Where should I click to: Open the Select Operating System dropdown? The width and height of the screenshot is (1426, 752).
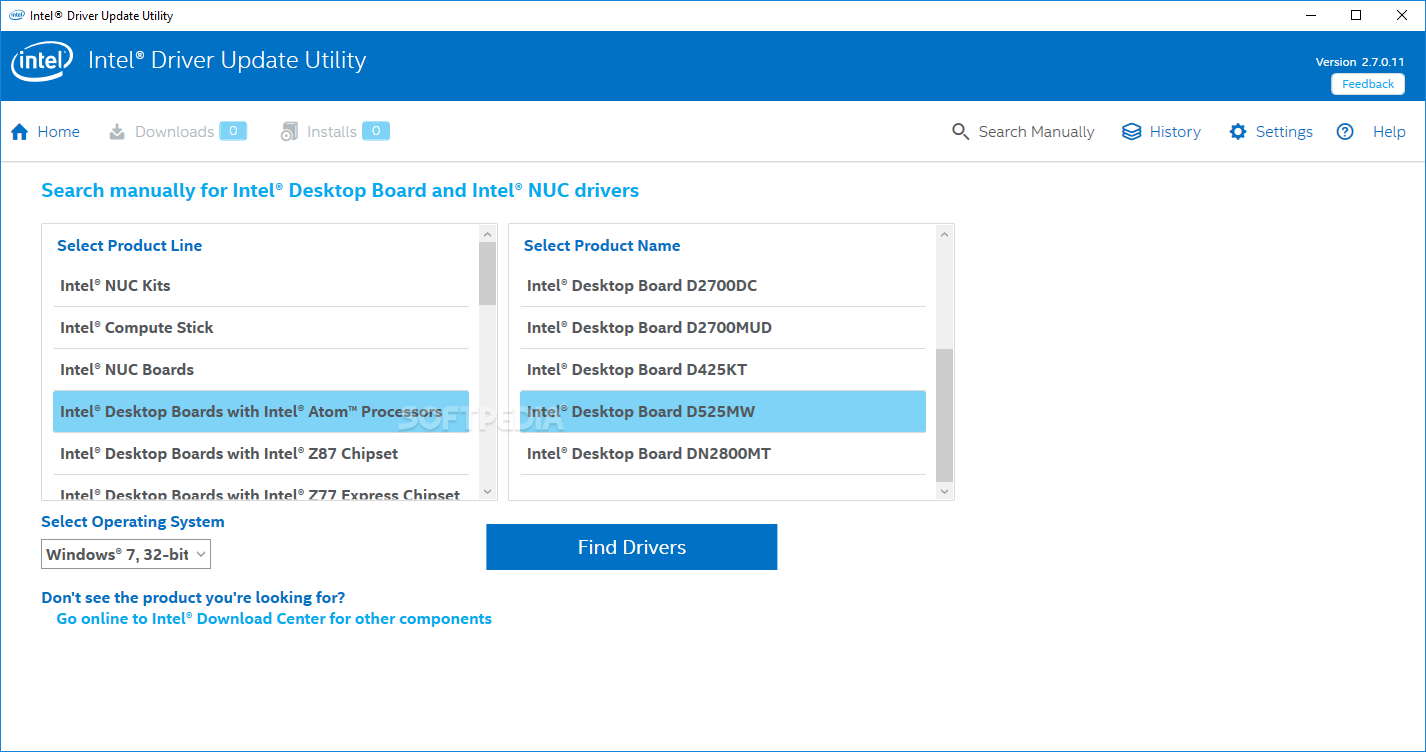(126, 554)
